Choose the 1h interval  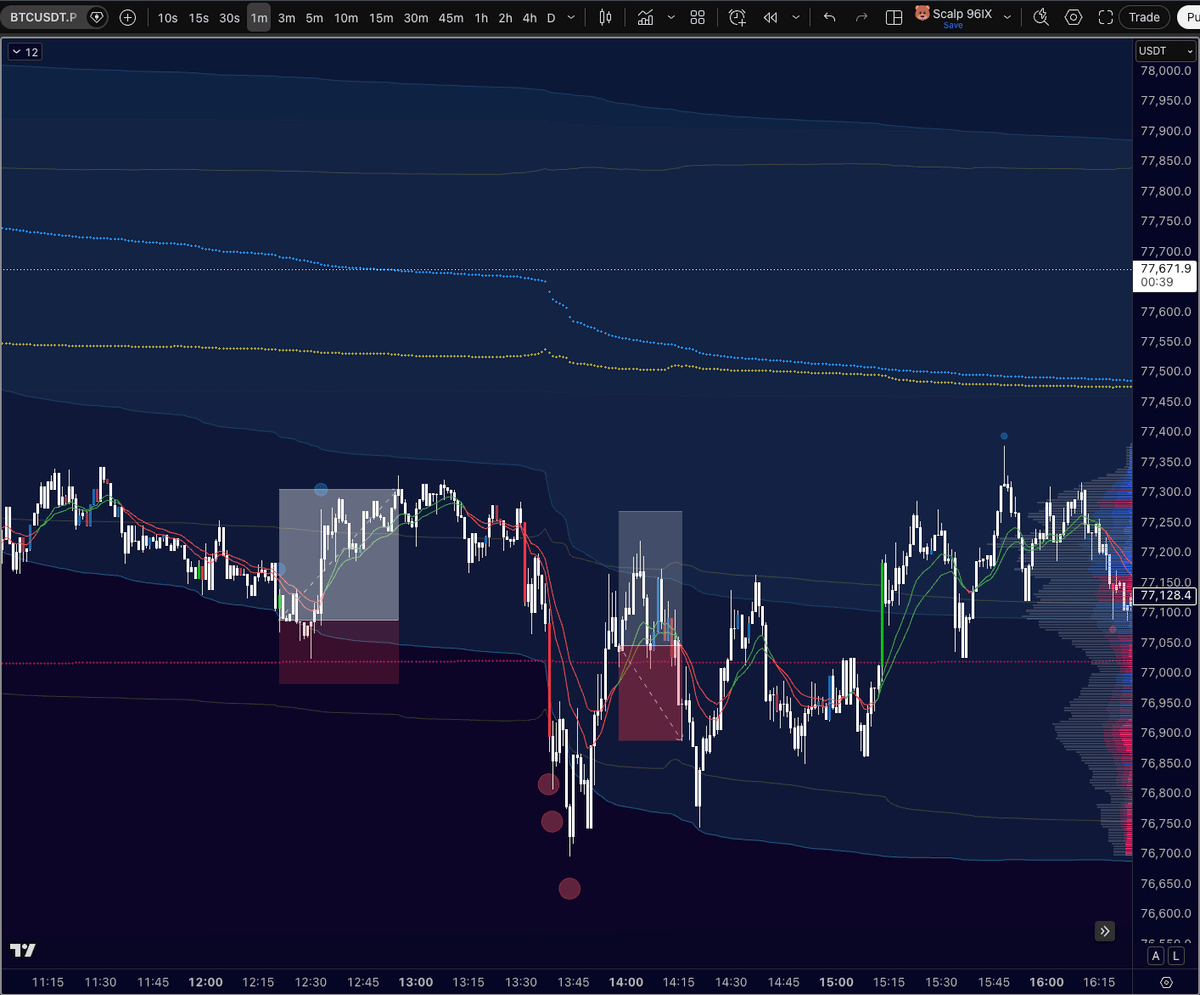coord(482,17)
